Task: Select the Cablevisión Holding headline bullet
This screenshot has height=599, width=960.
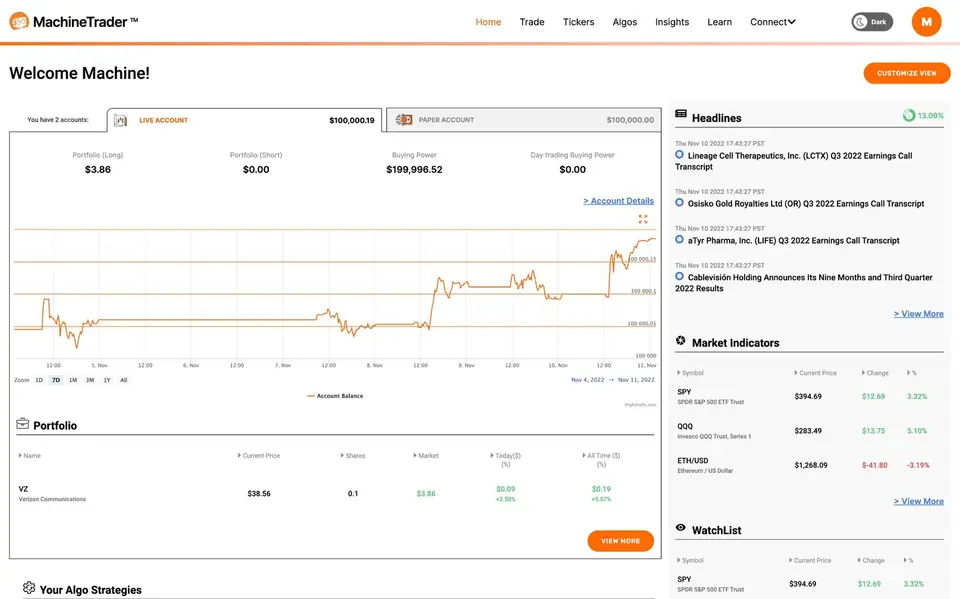Action: click(680, 276)
